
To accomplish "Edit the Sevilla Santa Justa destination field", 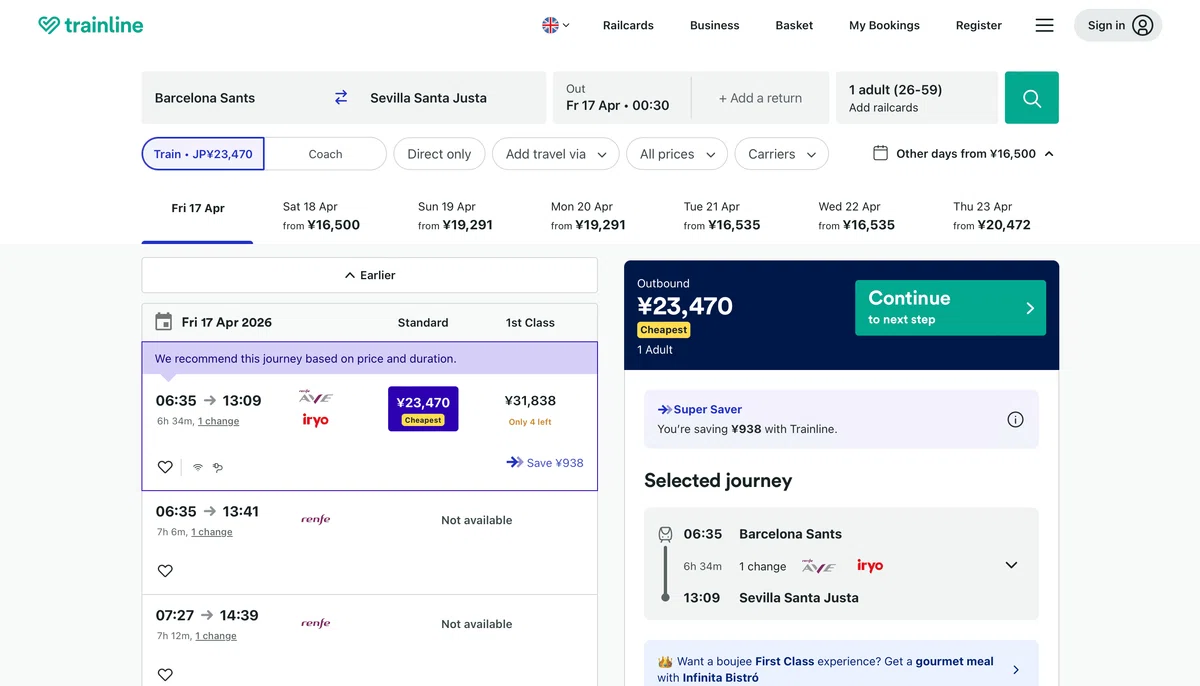I will pyautogui.click(x=450, y=97).
